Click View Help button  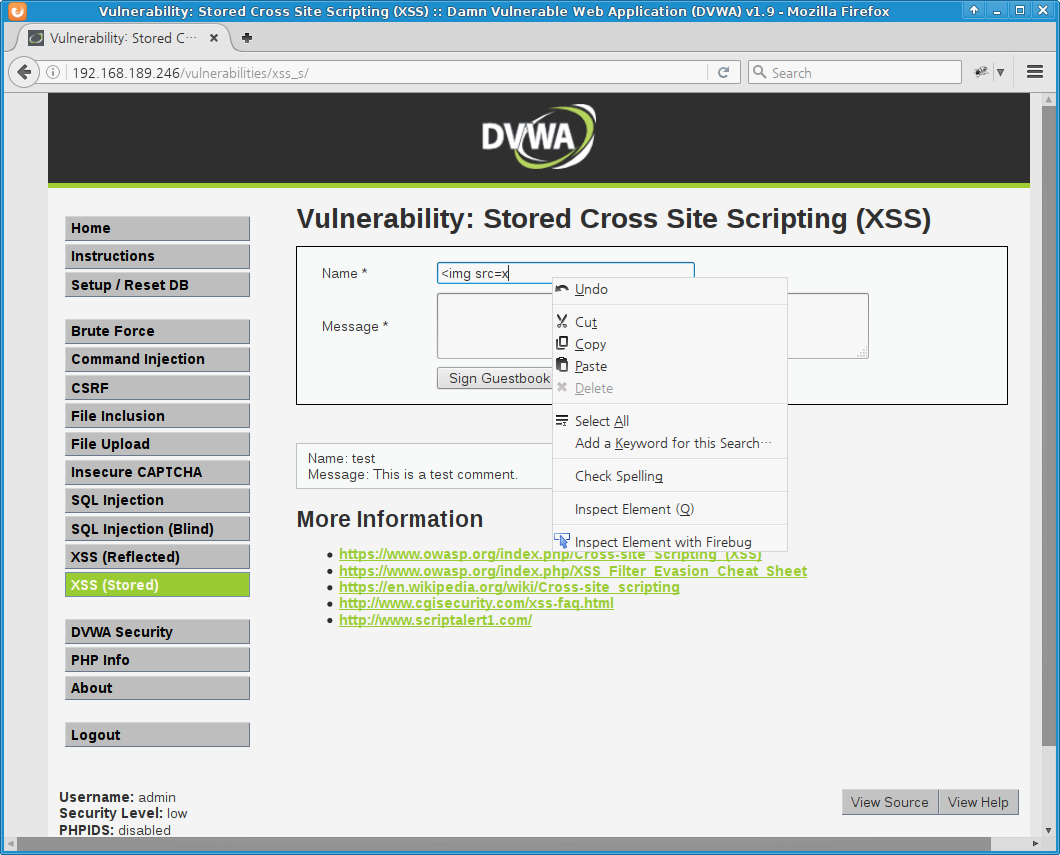tap(978, 802)
